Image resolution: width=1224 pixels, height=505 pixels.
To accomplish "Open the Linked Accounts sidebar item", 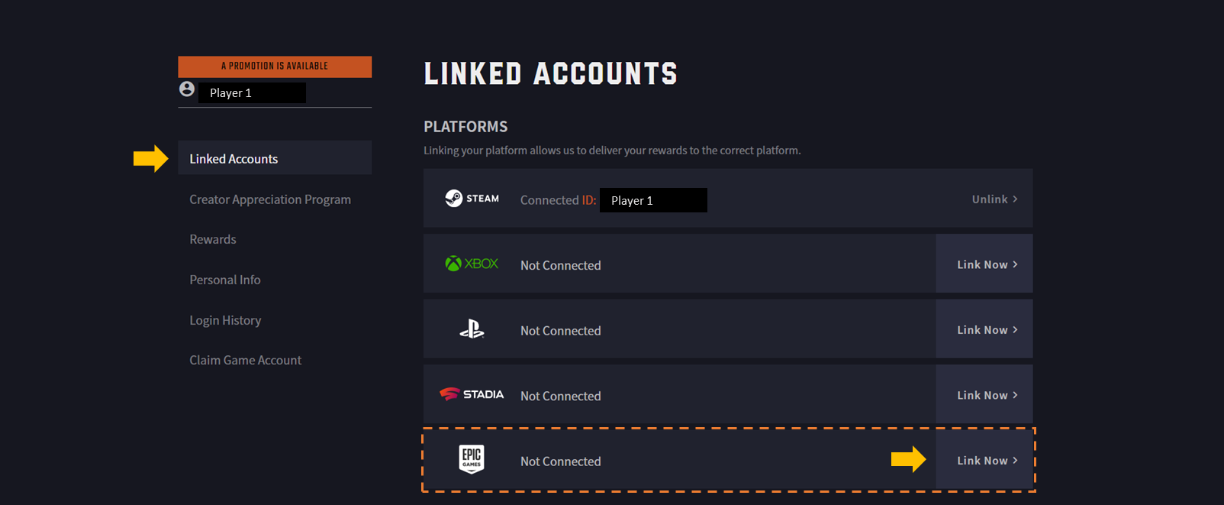I will pyautogui.click(x=234, y=159).
